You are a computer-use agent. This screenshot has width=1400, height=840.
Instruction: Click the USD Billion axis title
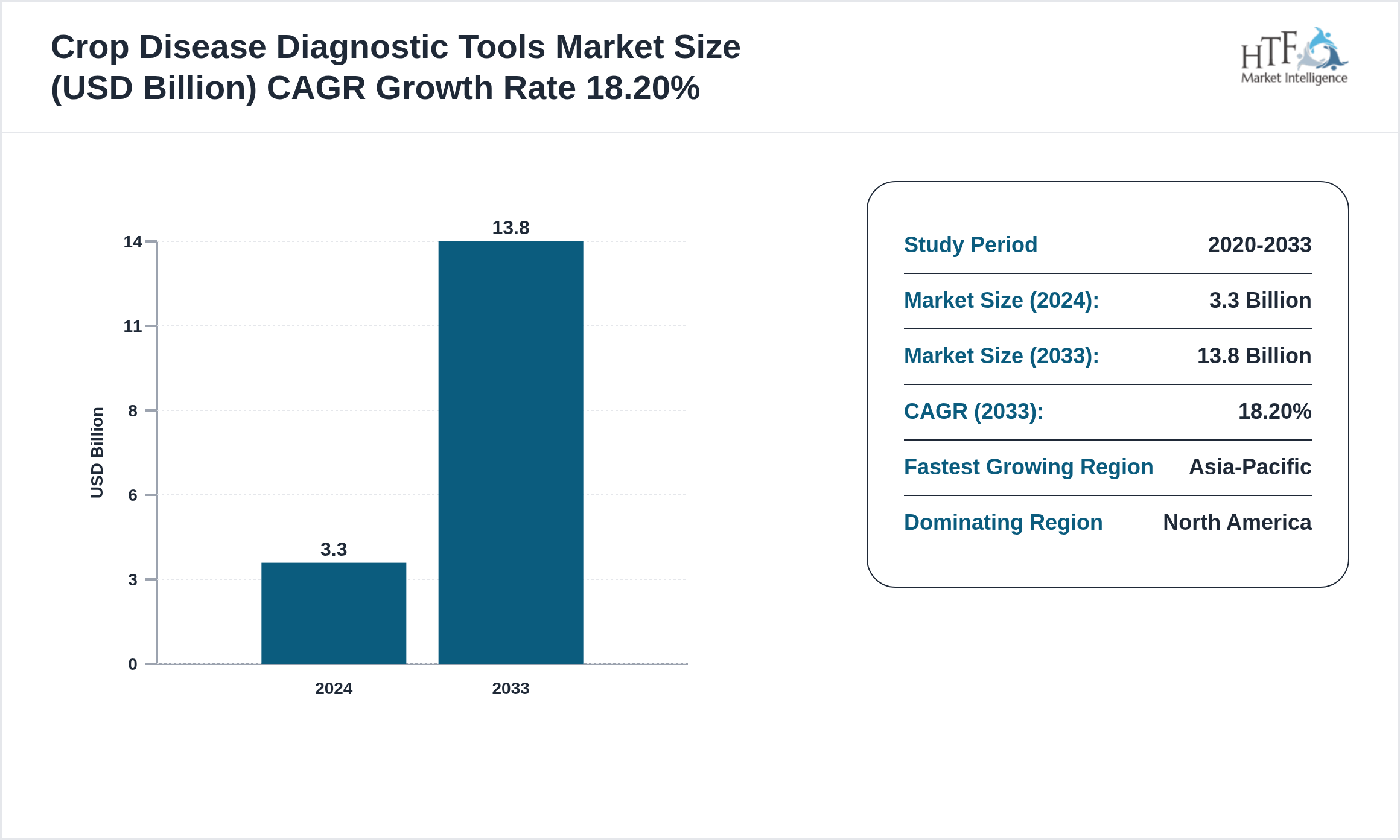tap(98, 451)
